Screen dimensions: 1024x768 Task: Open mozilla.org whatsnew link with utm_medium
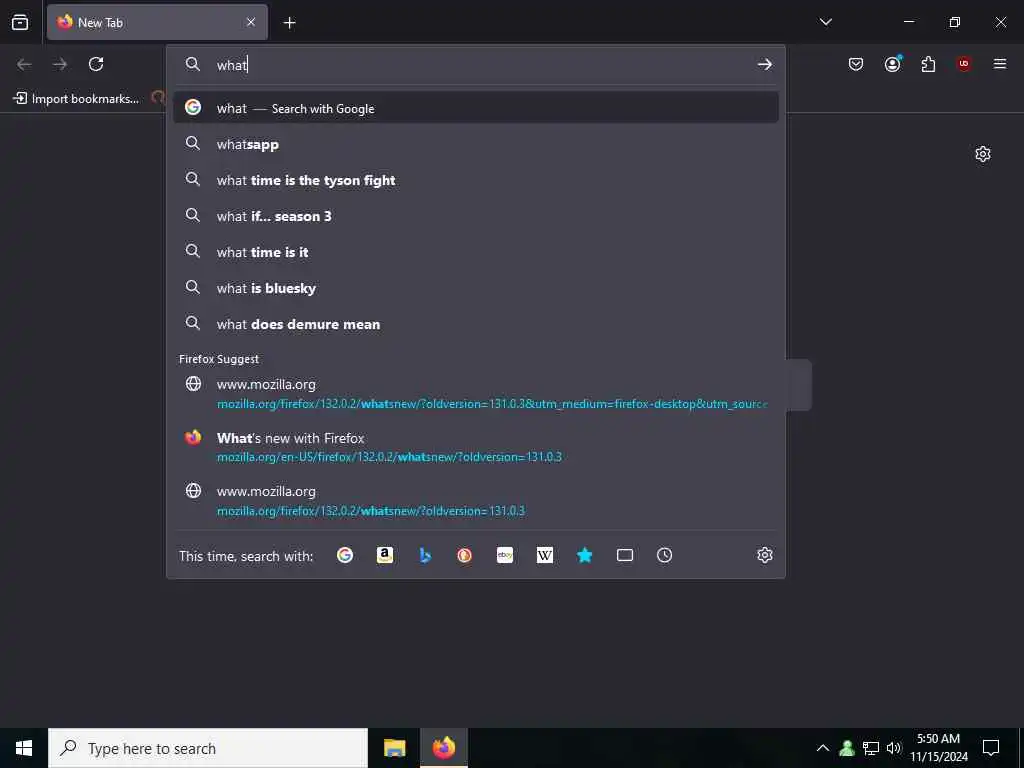pyautogui.click(x=475, y=394)
